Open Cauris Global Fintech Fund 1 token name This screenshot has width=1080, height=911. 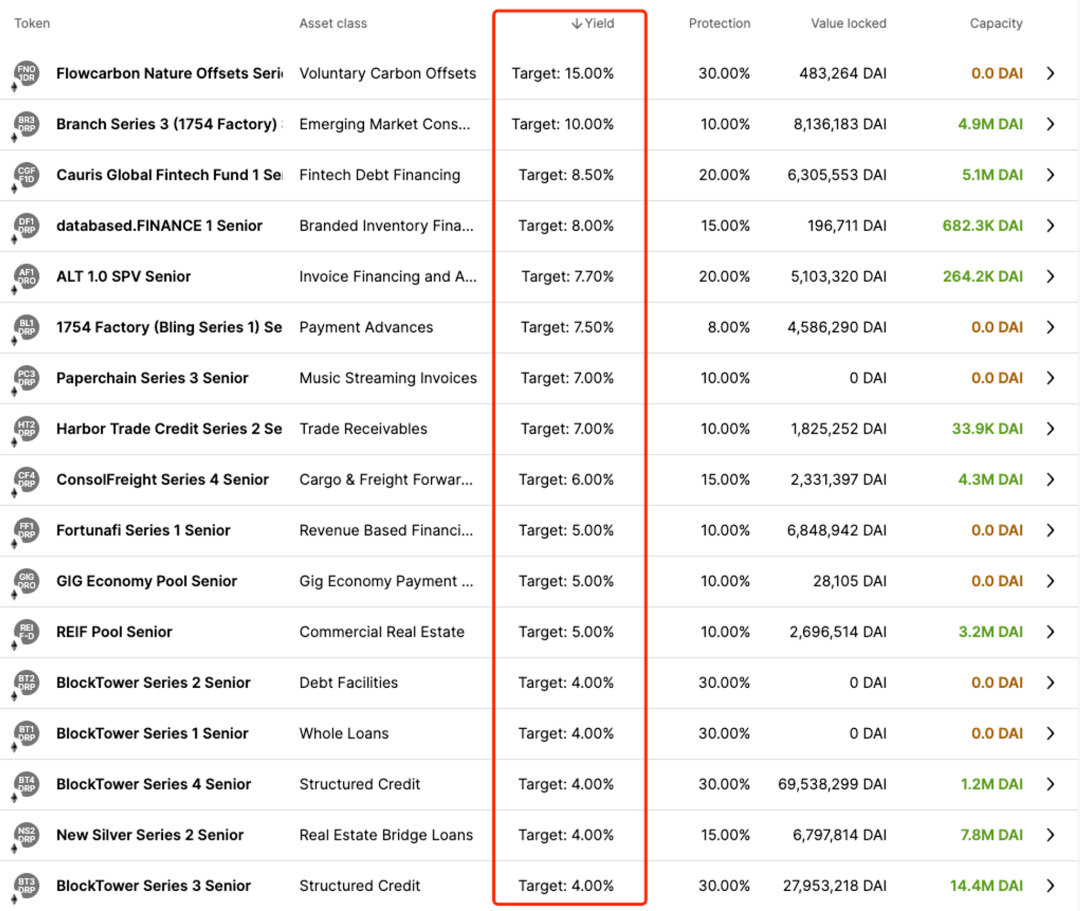pyautogui.click(x=169, y=175)
